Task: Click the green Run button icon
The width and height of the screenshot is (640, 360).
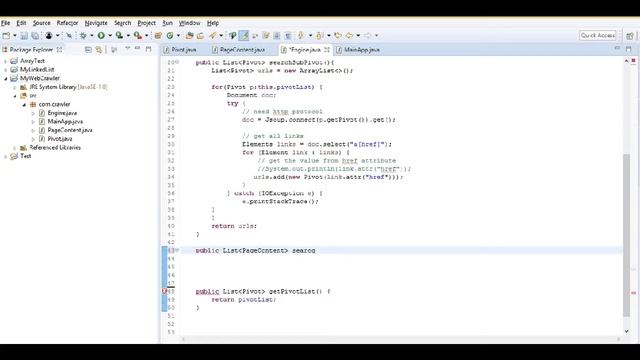Action: pos(101,36)
